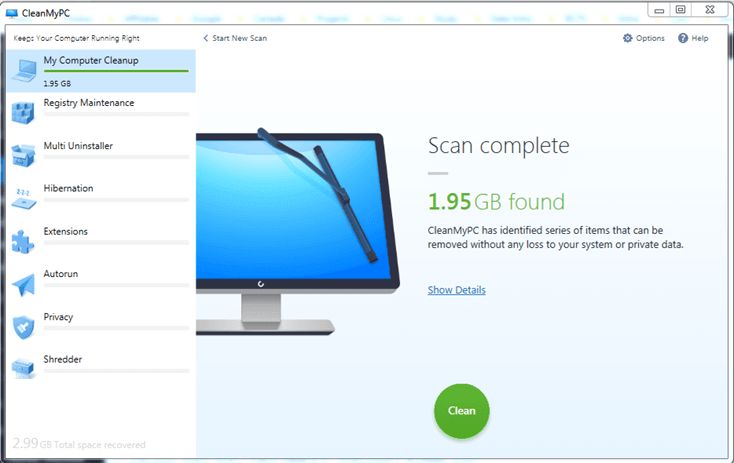Click the green cleanup progress bar
Screen dimensions: 734x463
tap(116, 71)
